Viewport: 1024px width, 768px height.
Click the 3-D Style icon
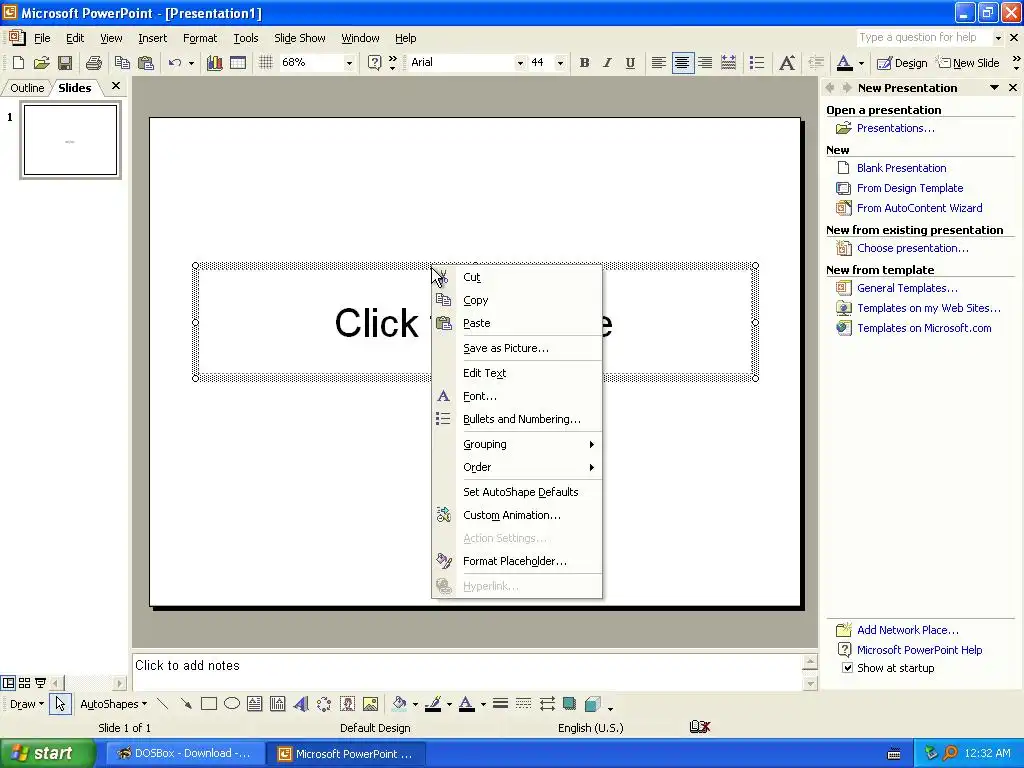coord(592,704)
